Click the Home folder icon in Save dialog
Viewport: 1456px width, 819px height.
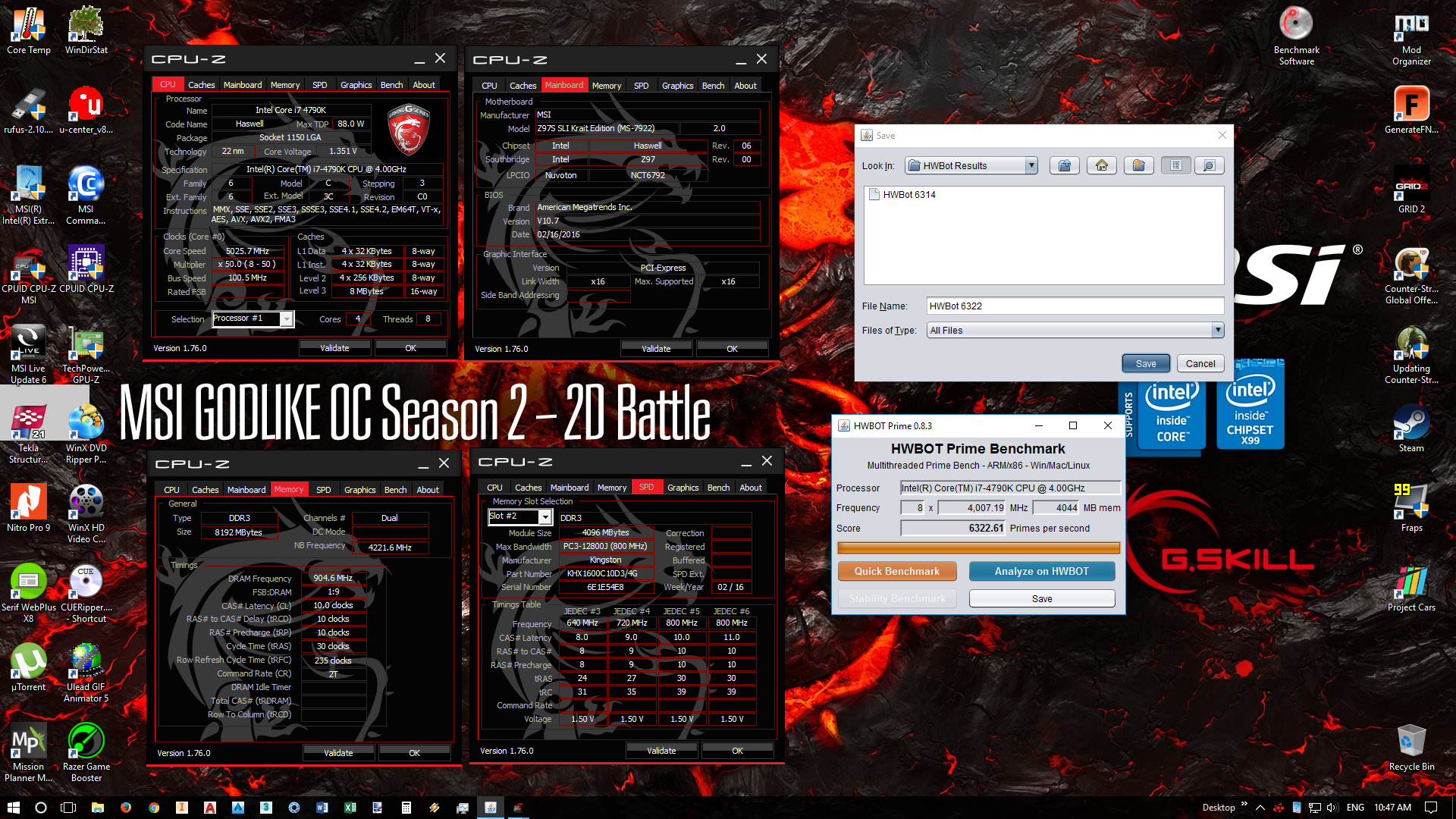pos(1102,165)
